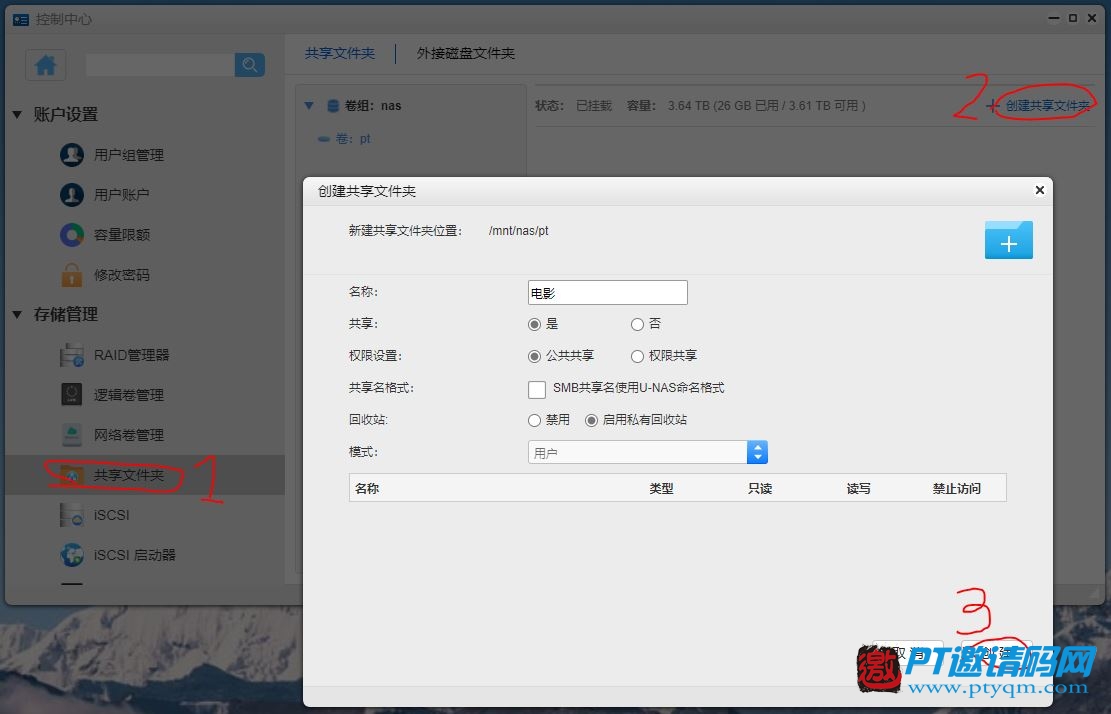Open 网络卷管理 in sidebar
This screenshot has width=1111, height=714.
tap(129, 435)
